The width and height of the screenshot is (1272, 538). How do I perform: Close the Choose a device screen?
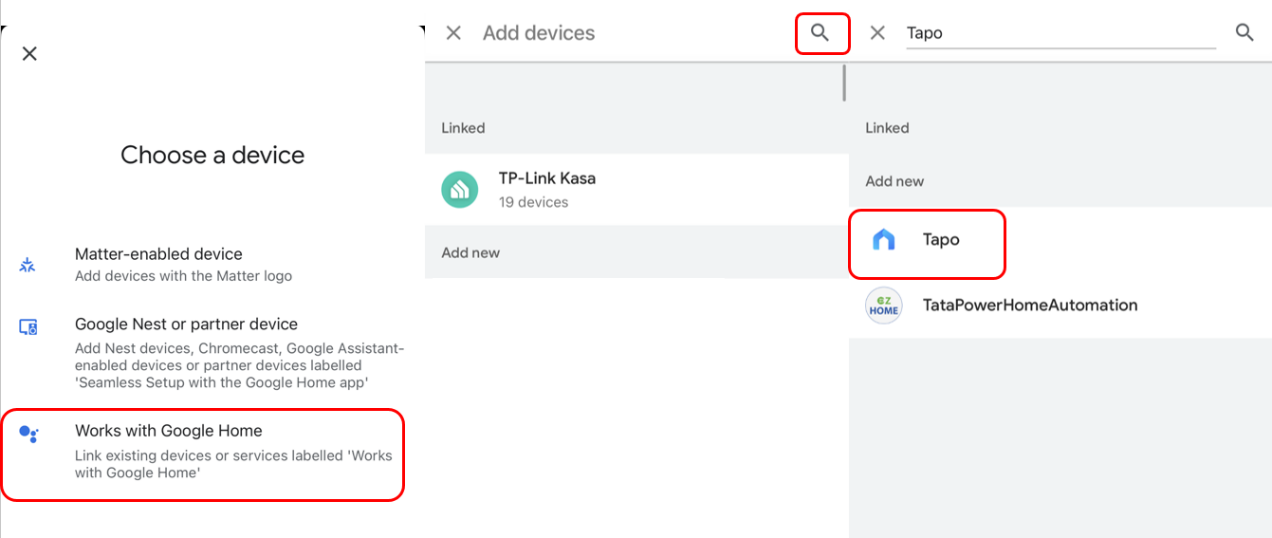point(30,54)
